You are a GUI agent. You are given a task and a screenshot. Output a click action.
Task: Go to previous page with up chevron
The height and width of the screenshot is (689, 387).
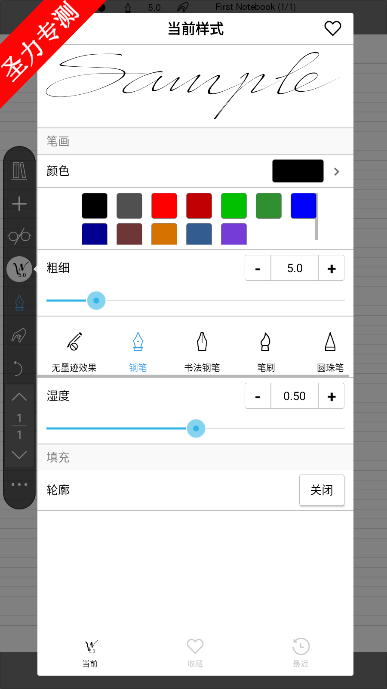19,397
